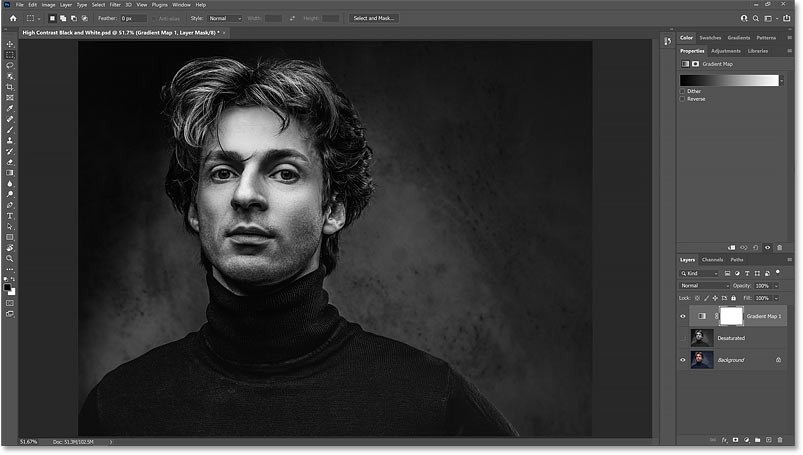Enable the Reverse checkbox
803x455 pixels.
click(683, 99)
